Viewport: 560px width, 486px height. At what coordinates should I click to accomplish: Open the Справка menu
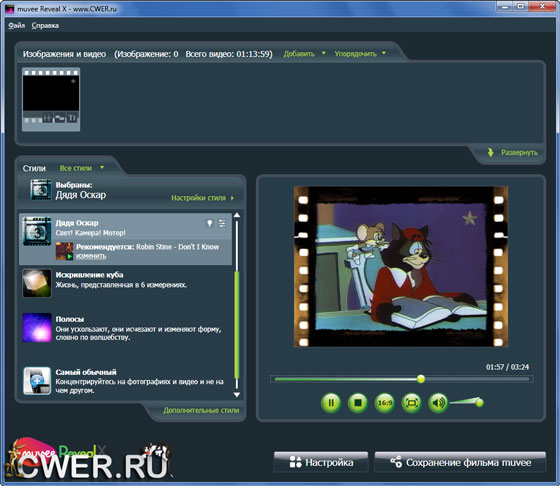pyautogui.click(x=45, y=25)
